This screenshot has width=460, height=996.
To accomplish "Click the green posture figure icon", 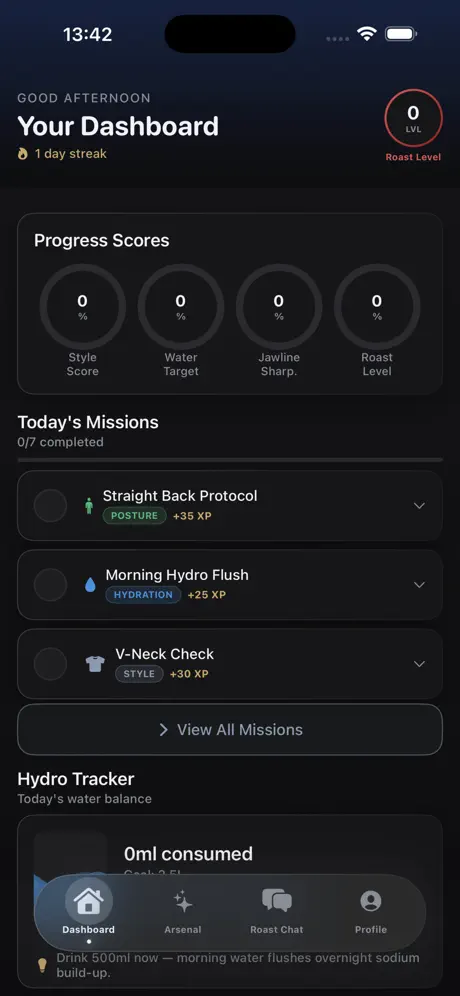I will coord(89,506).
